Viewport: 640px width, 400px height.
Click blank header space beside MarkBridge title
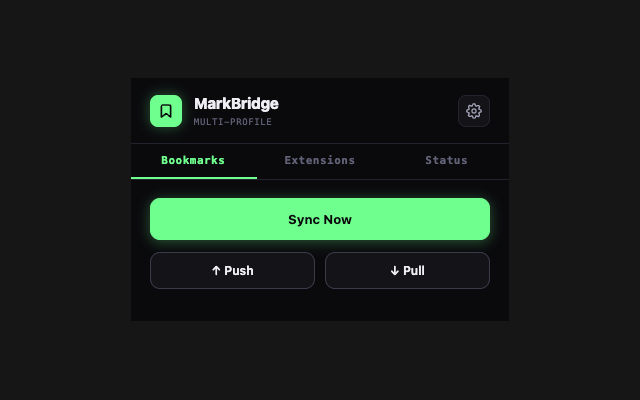coord(367,111)
